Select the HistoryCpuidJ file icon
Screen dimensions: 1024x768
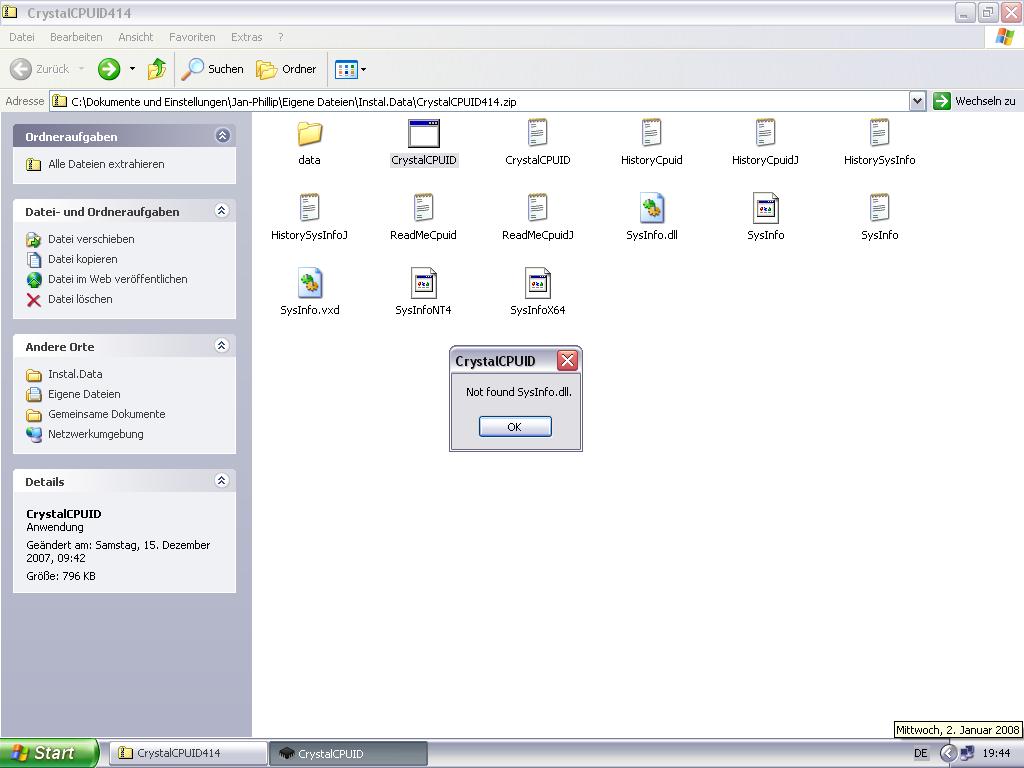tap(765, 133)
